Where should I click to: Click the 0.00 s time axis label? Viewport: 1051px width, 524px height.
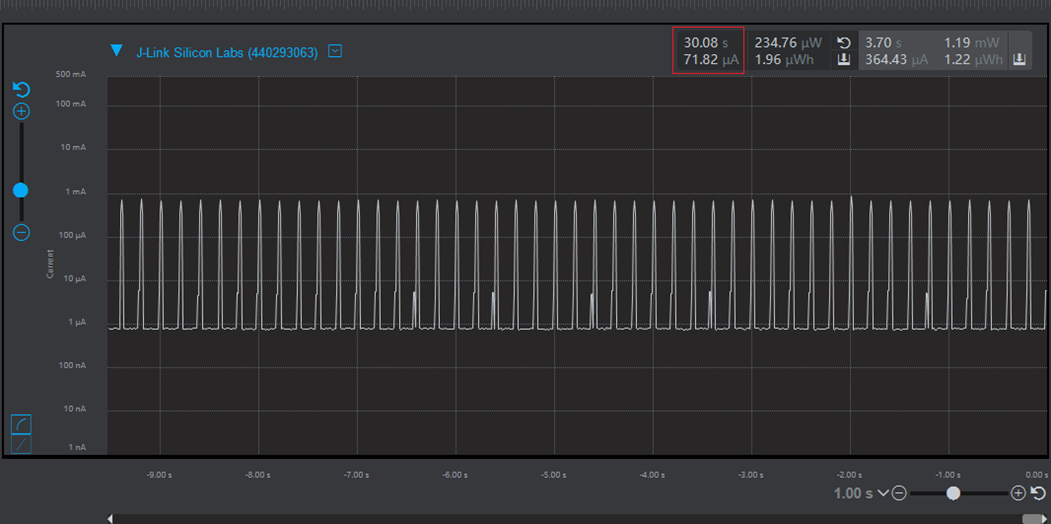pyautogui.click(x=1037, y=475)
